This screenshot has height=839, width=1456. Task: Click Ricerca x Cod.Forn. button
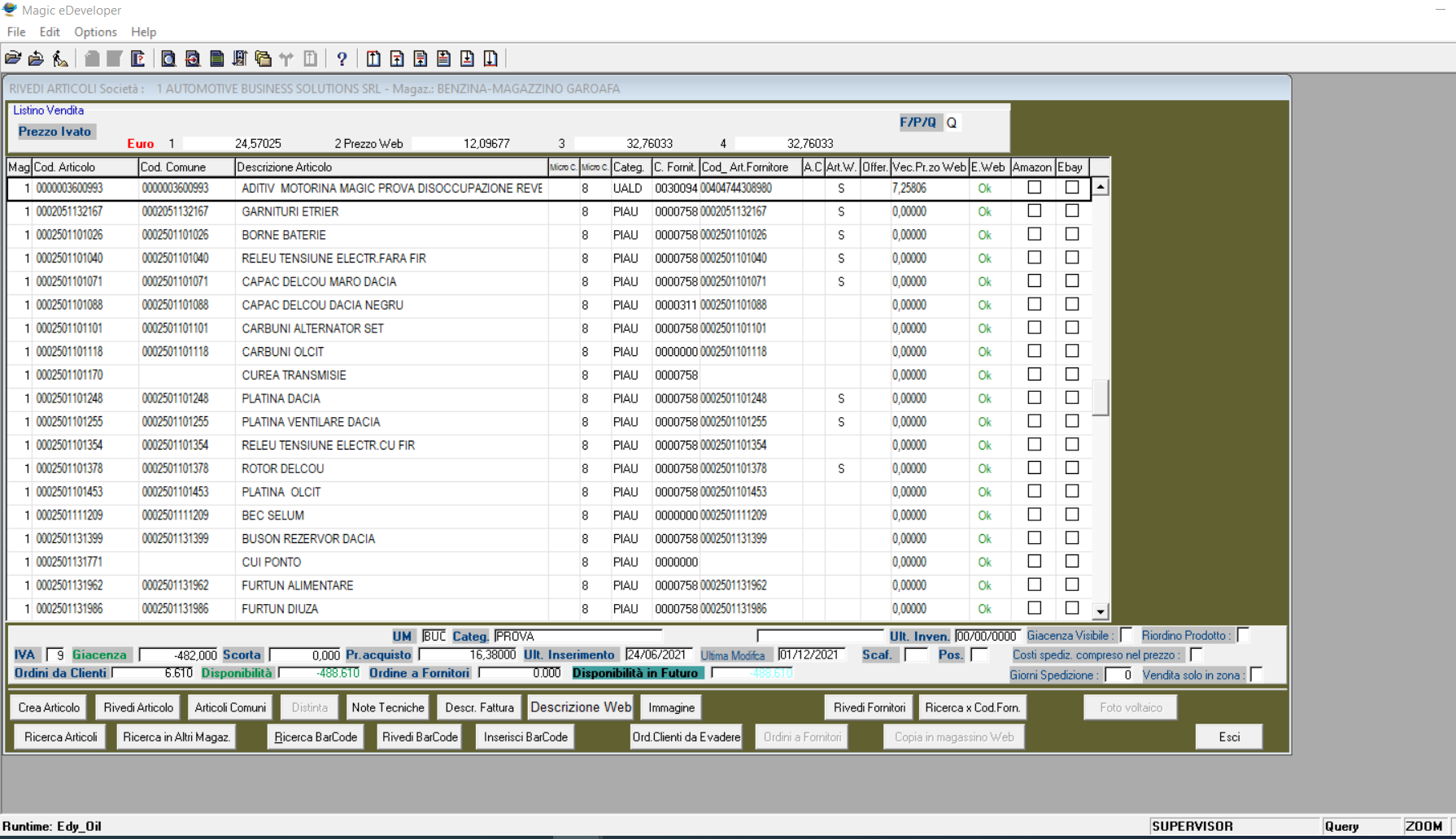click(x=973, y=707)
